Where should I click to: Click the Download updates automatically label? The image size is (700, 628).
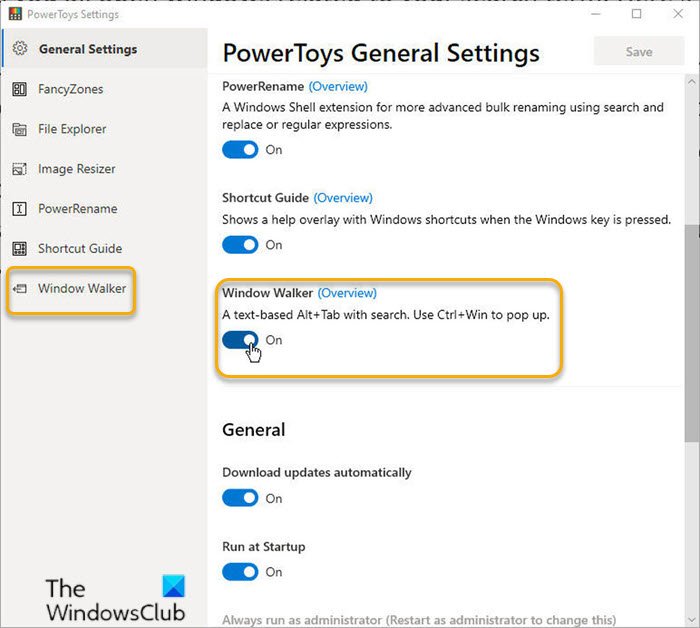[x=317, y=473]
